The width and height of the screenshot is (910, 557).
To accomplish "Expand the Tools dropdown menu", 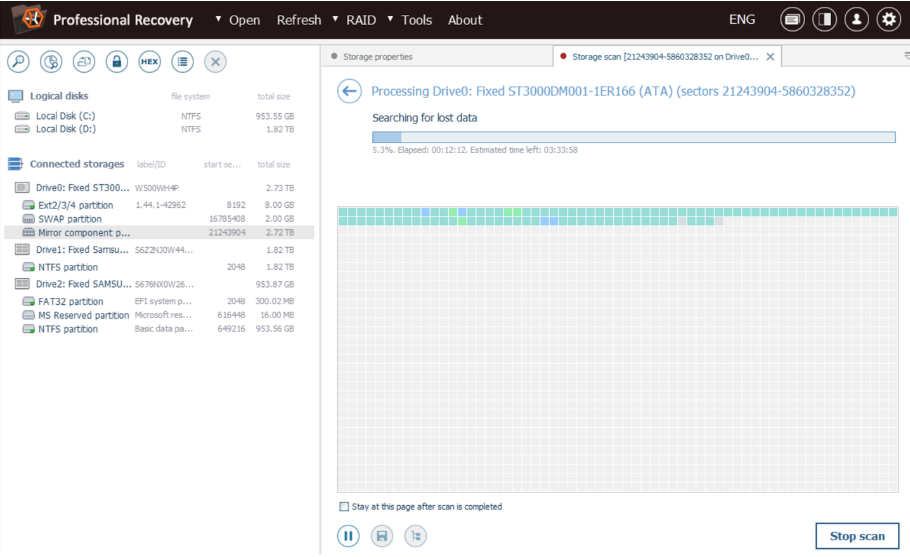I will 410,20.
